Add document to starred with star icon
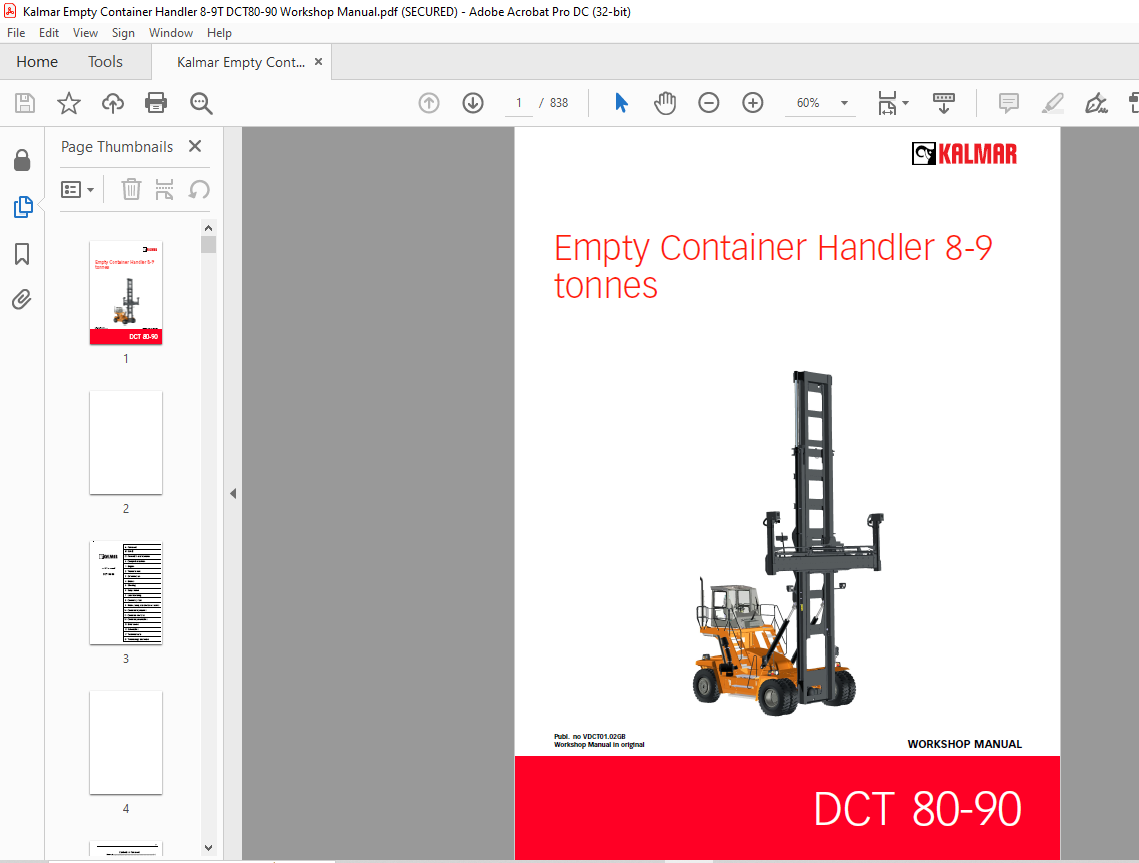The image size is (1139, 863). coord(69,103)
